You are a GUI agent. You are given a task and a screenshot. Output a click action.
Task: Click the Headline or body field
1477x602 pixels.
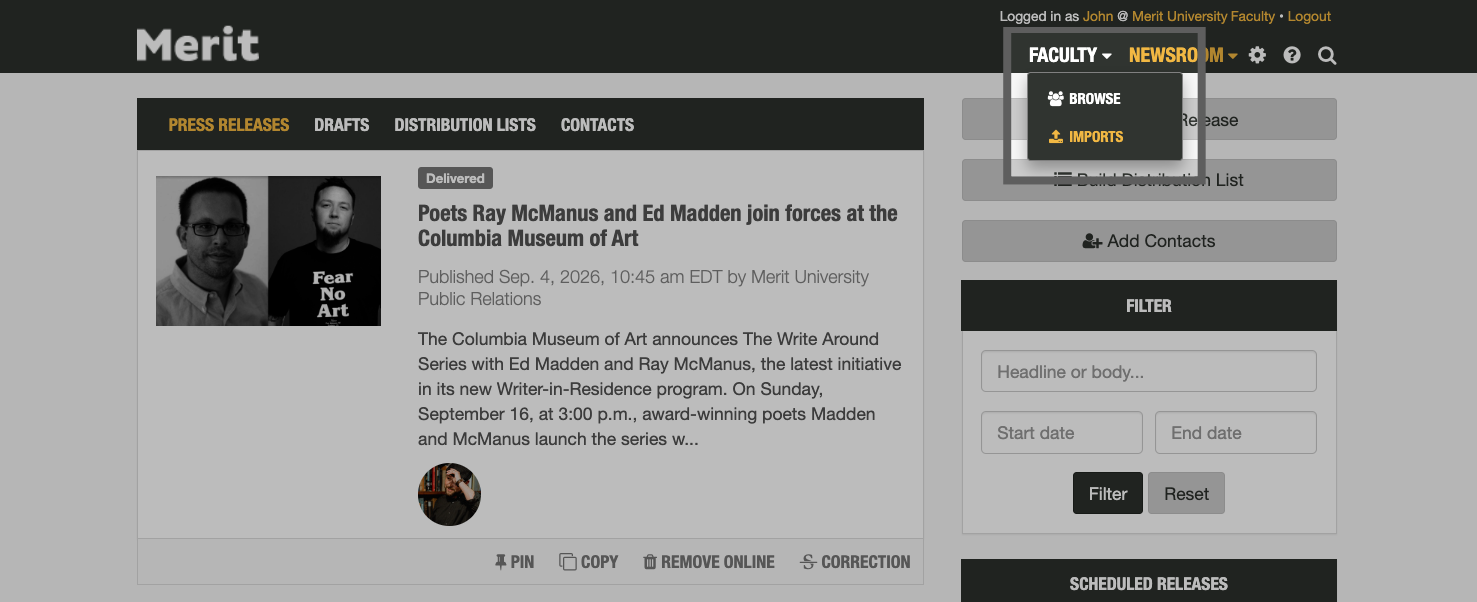(1148, 371)
